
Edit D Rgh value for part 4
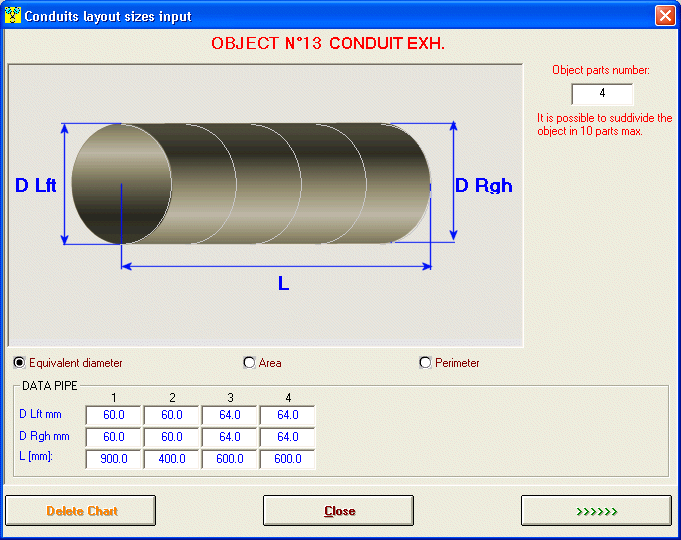pyautogui.click(x=288, y=437)
